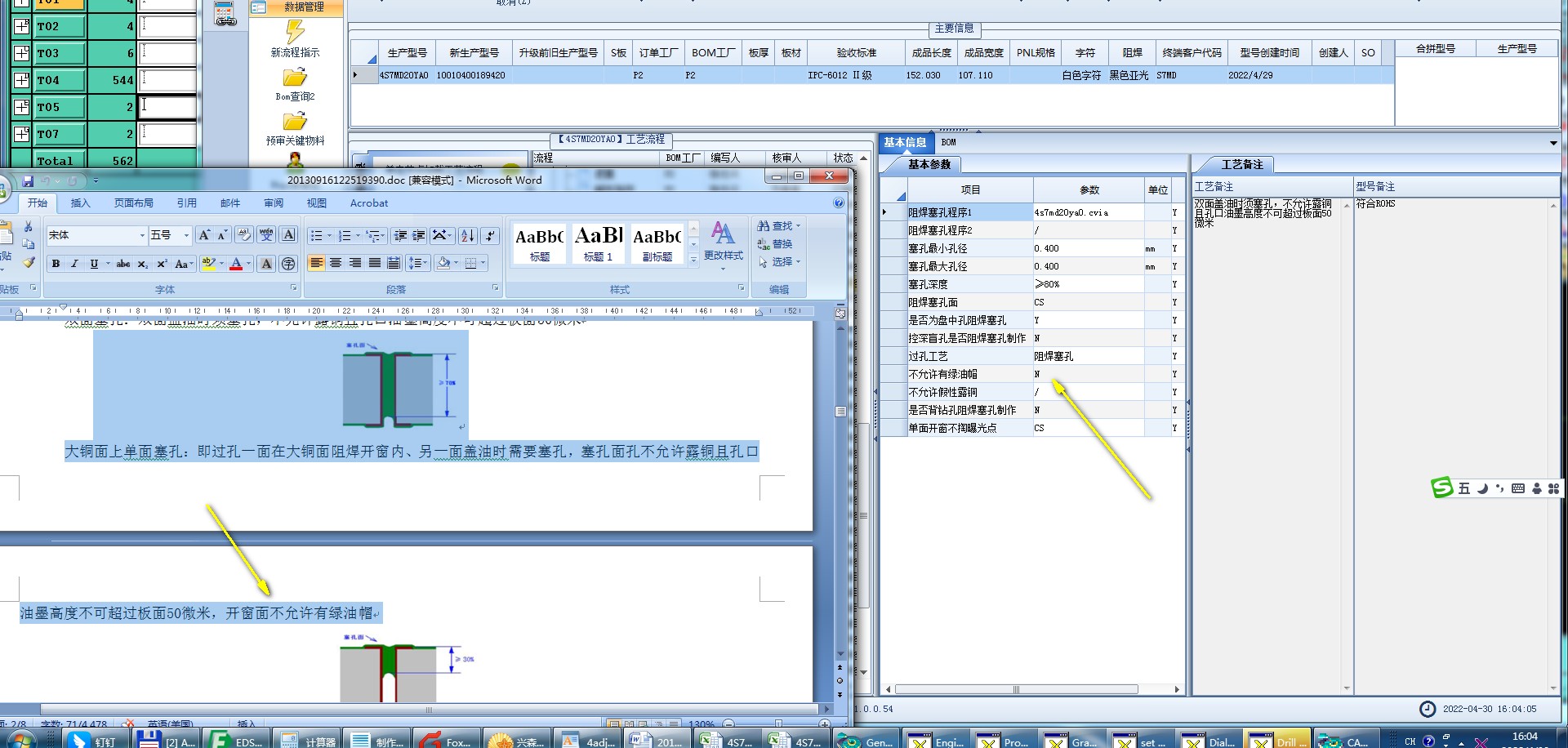Center the paragraph text
Screen dimensions: 1568x748
(336, 263)
